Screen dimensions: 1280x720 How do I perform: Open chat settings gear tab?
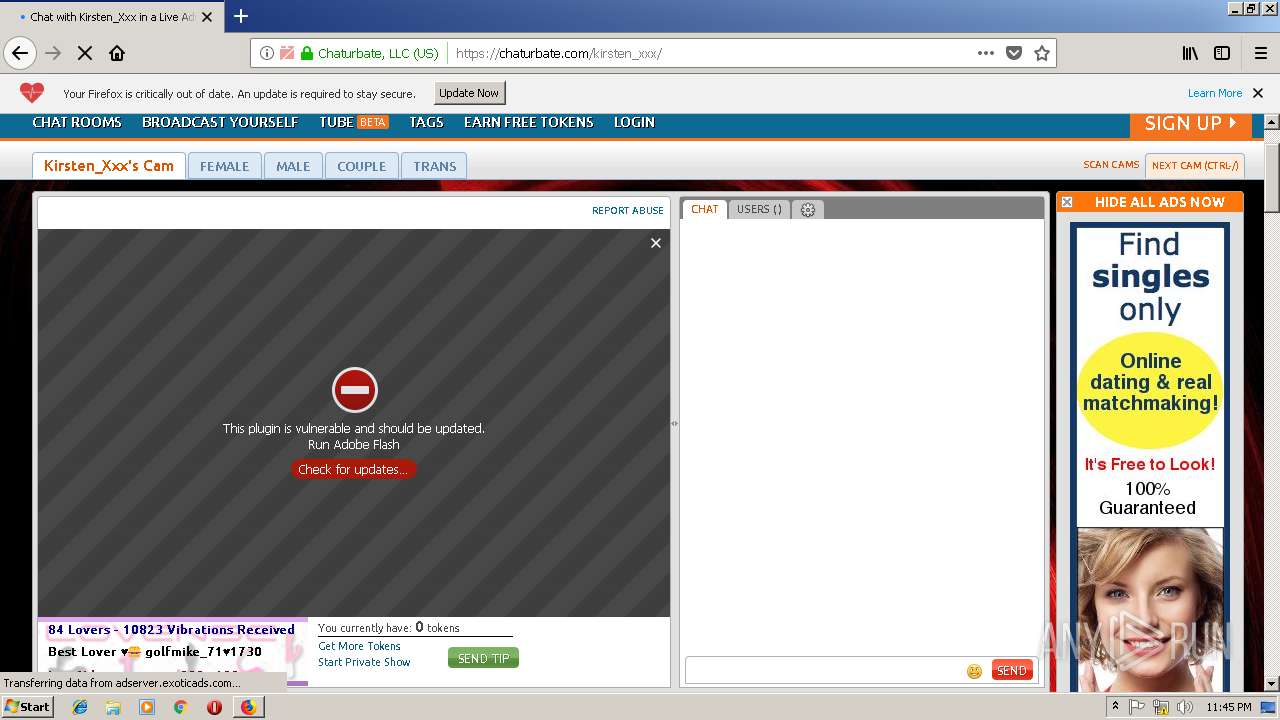(x=808, y=209)
